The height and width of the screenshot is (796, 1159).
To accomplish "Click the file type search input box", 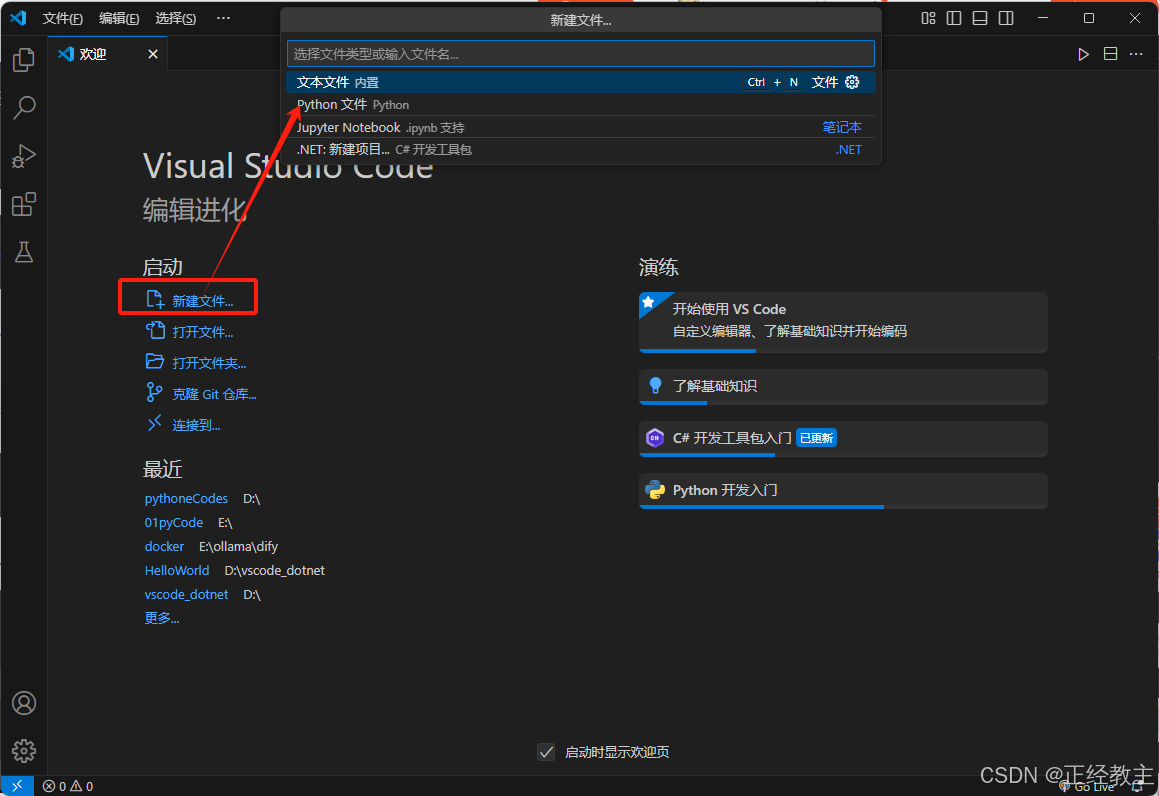I will (581, 53).
